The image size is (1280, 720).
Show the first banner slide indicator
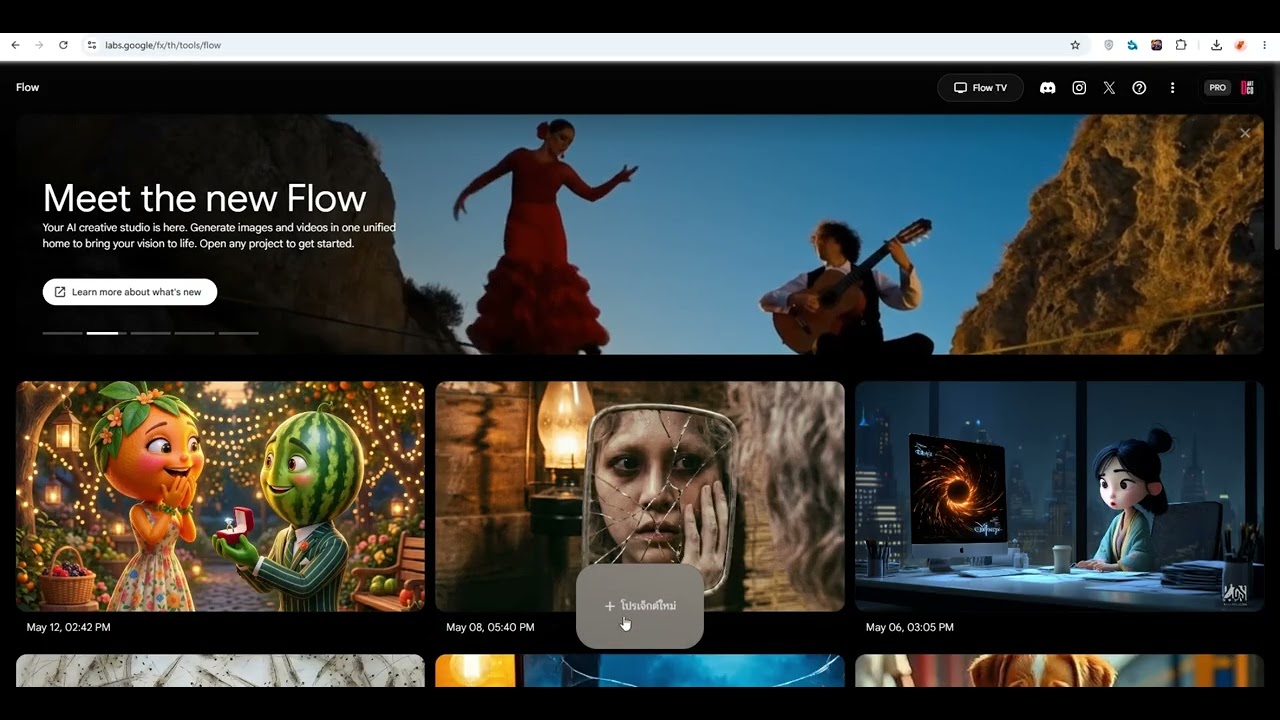pos(62,333)
